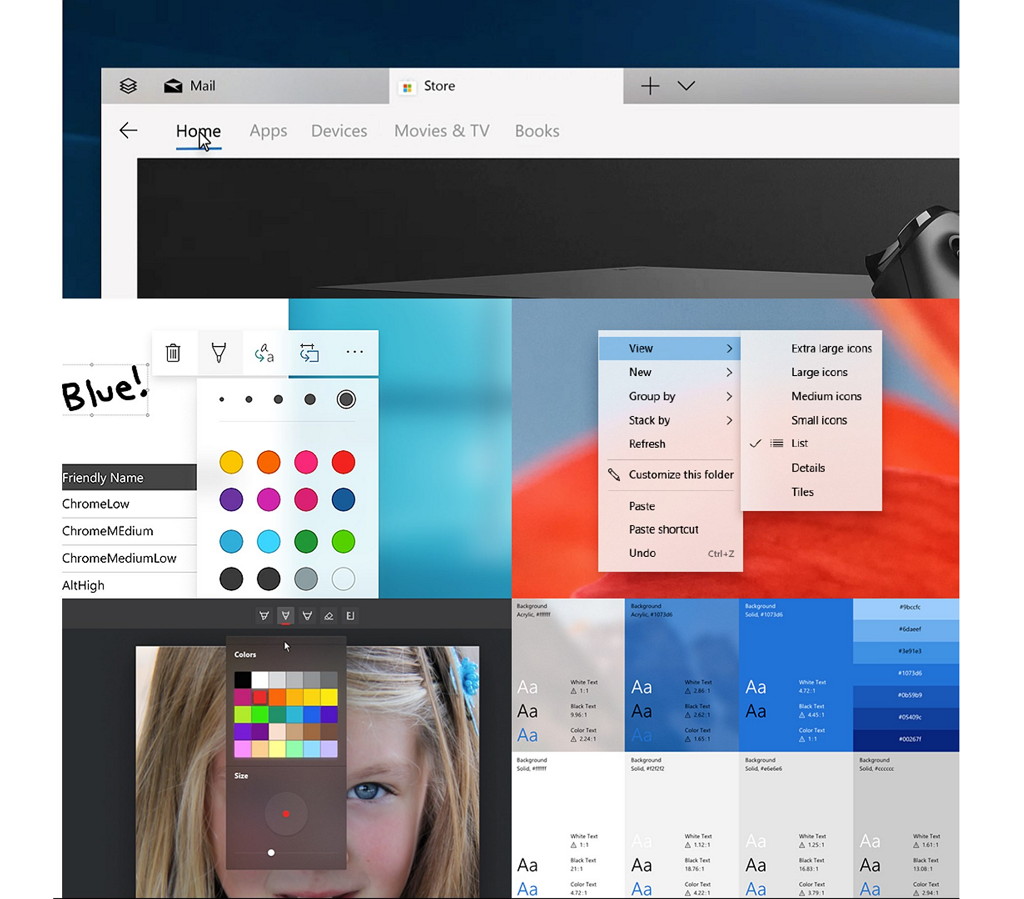Open the Movies & TV tab

click(x=441, y=131)
